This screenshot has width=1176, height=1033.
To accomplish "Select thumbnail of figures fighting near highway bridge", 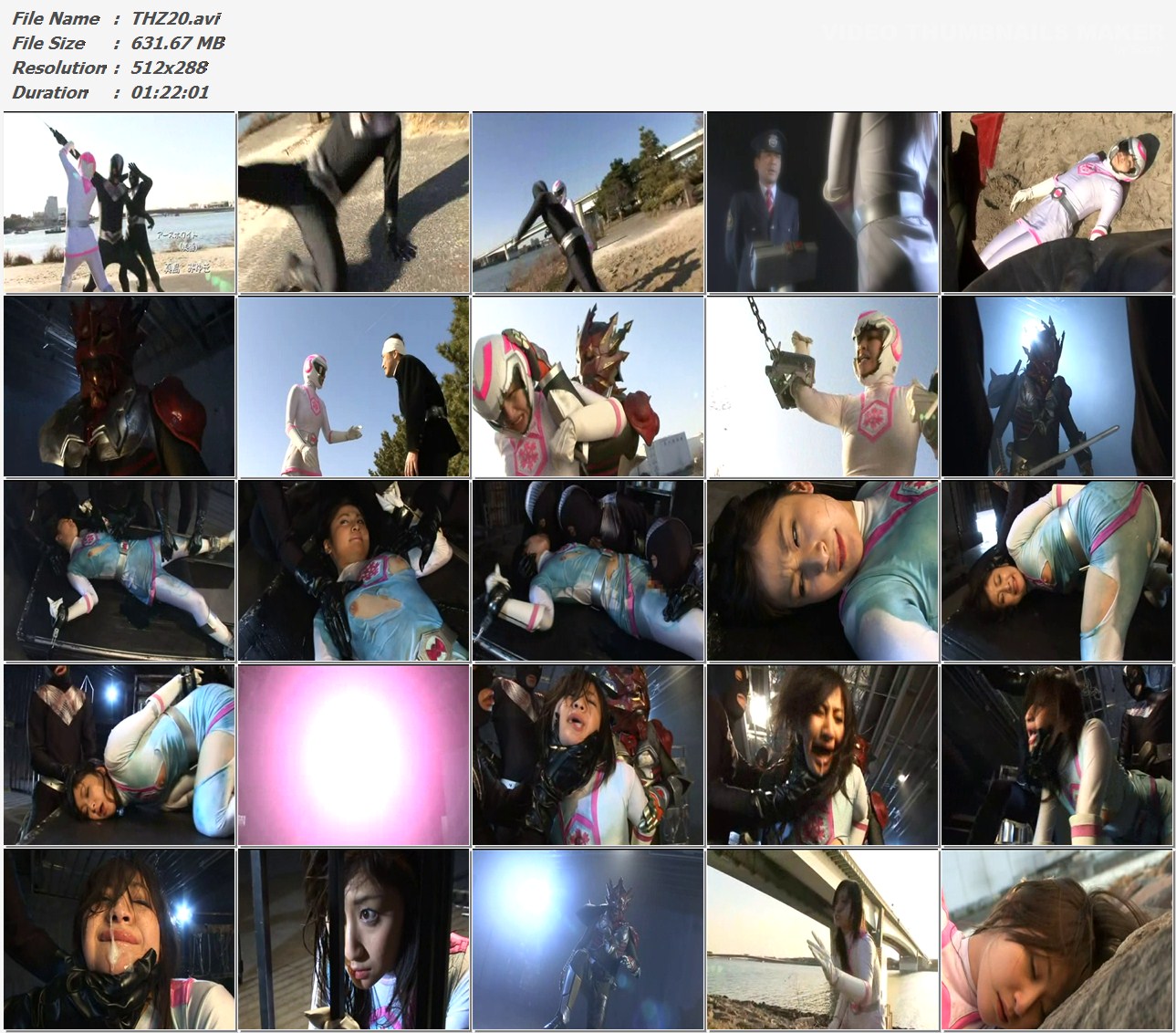I will tap(588, 203).
